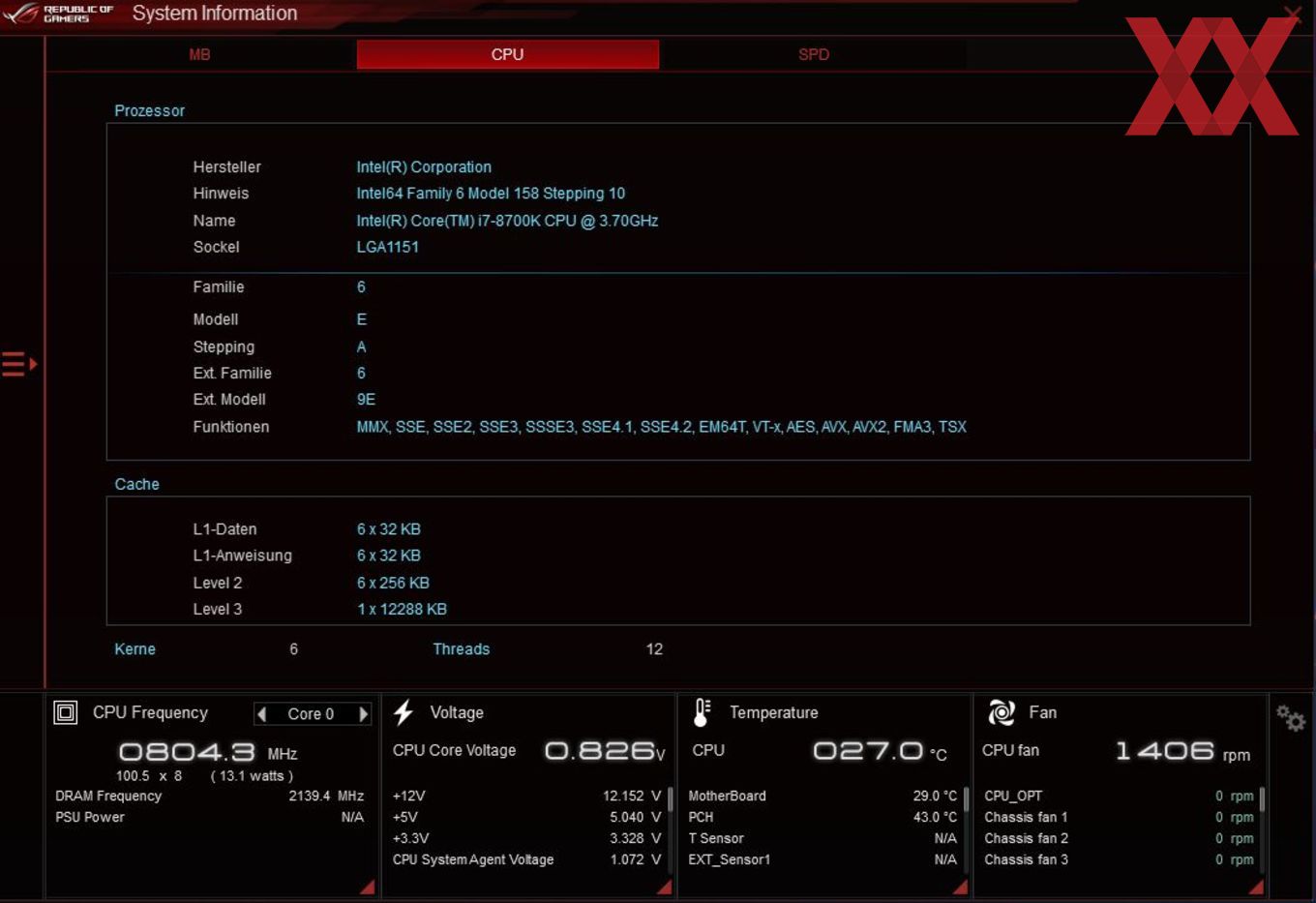Click the Kerne label

point(135,649)
